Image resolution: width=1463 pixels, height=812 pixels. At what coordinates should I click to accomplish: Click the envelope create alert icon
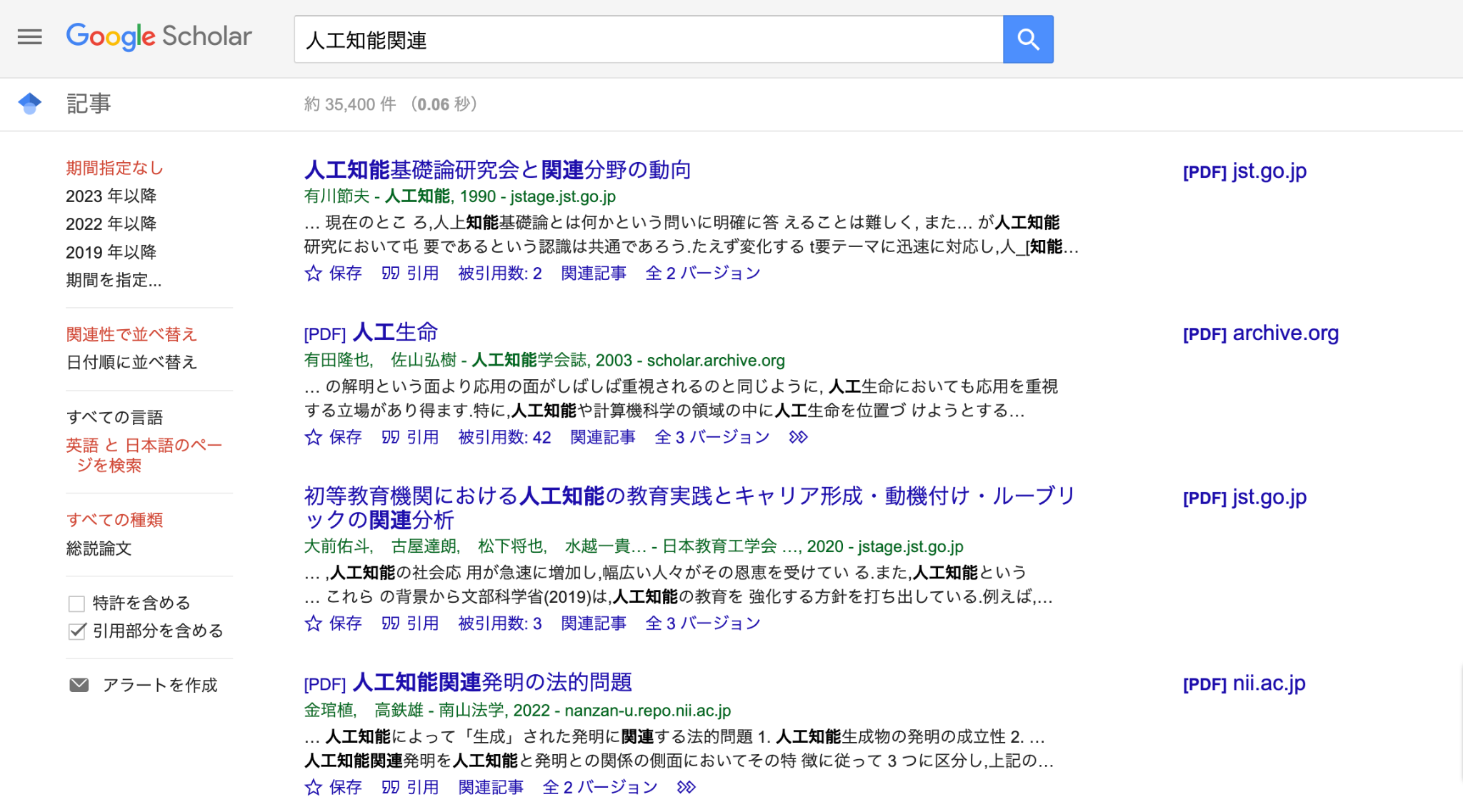79,685
